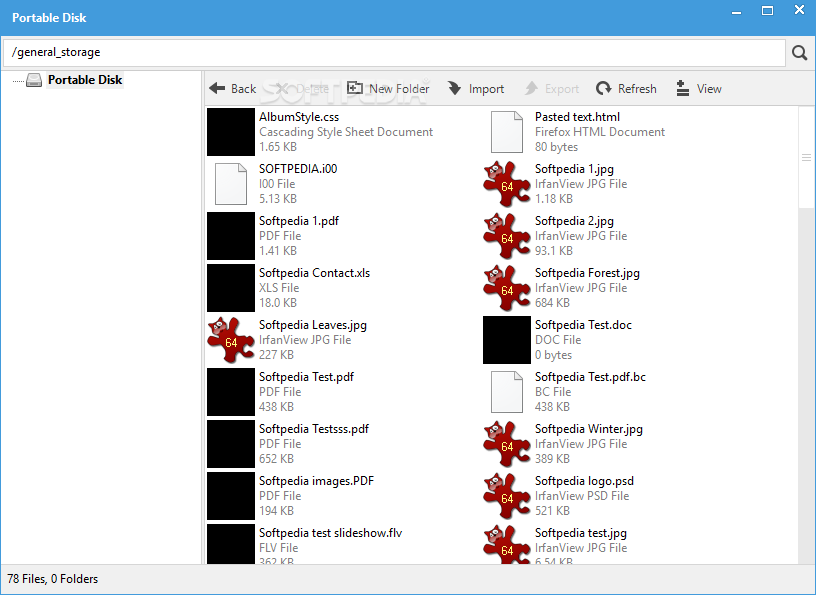This screenshot has height=595, width=816.
Task: Click the Softpedia Winter.jpg icon
Action: (x=506, y=444)
